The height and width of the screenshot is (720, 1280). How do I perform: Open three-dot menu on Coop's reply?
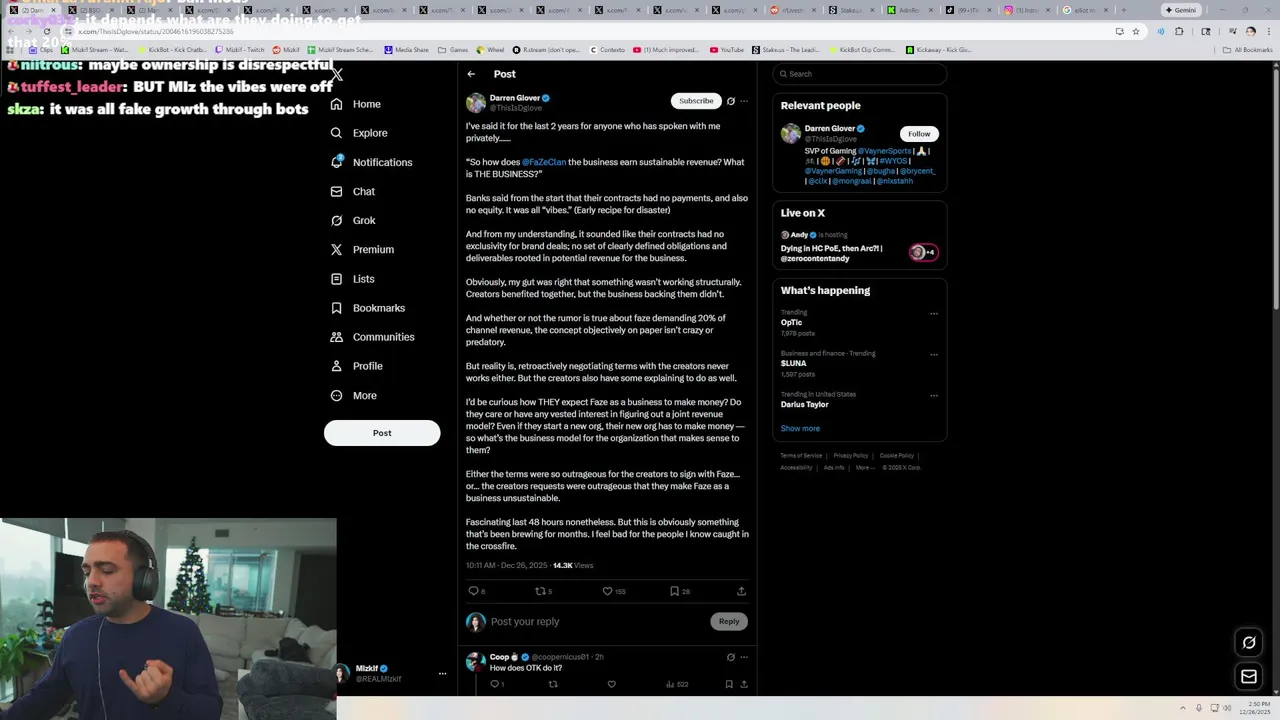pos(744,657)
